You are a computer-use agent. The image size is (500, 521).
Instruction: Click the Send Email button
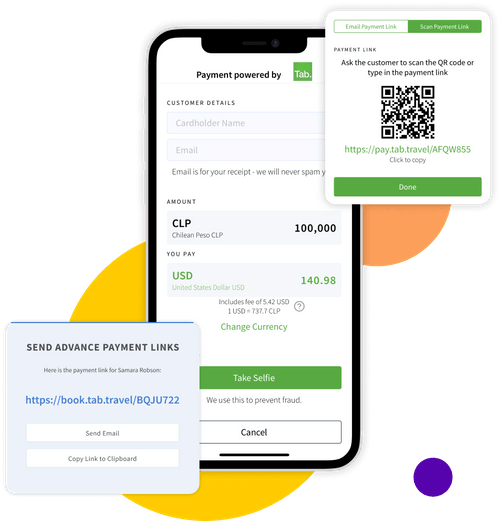click(x=102, y=433)
